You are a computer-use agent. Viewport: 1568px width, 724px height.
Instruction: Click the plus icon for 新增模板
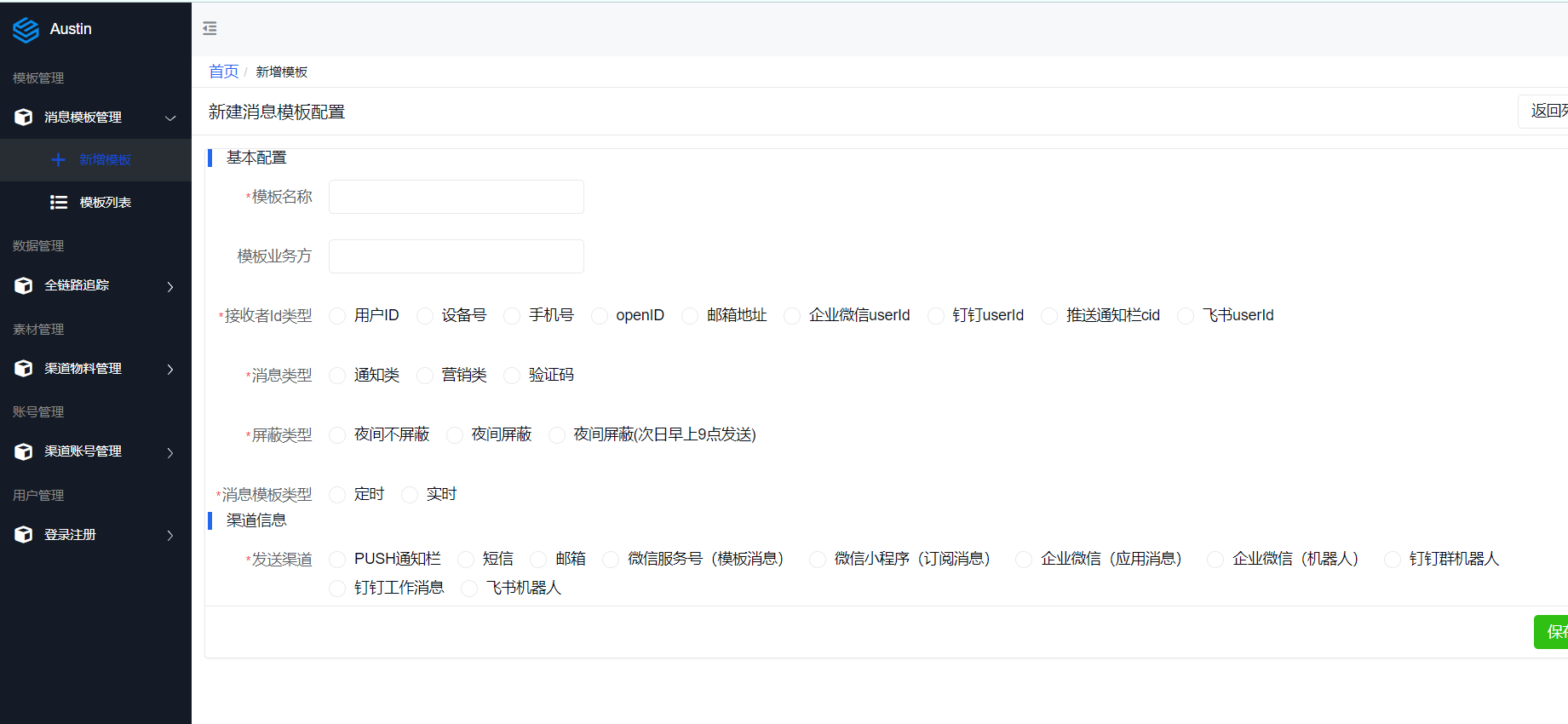point(58,159)
